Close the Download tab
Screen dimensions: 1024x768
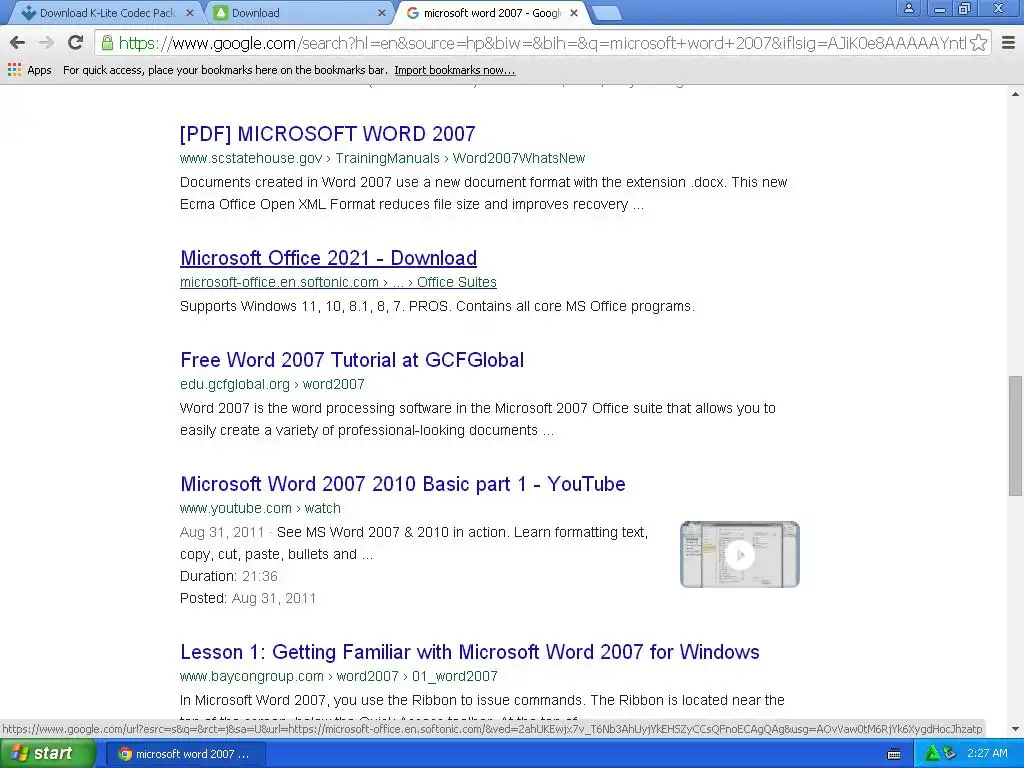click(382, 13)
